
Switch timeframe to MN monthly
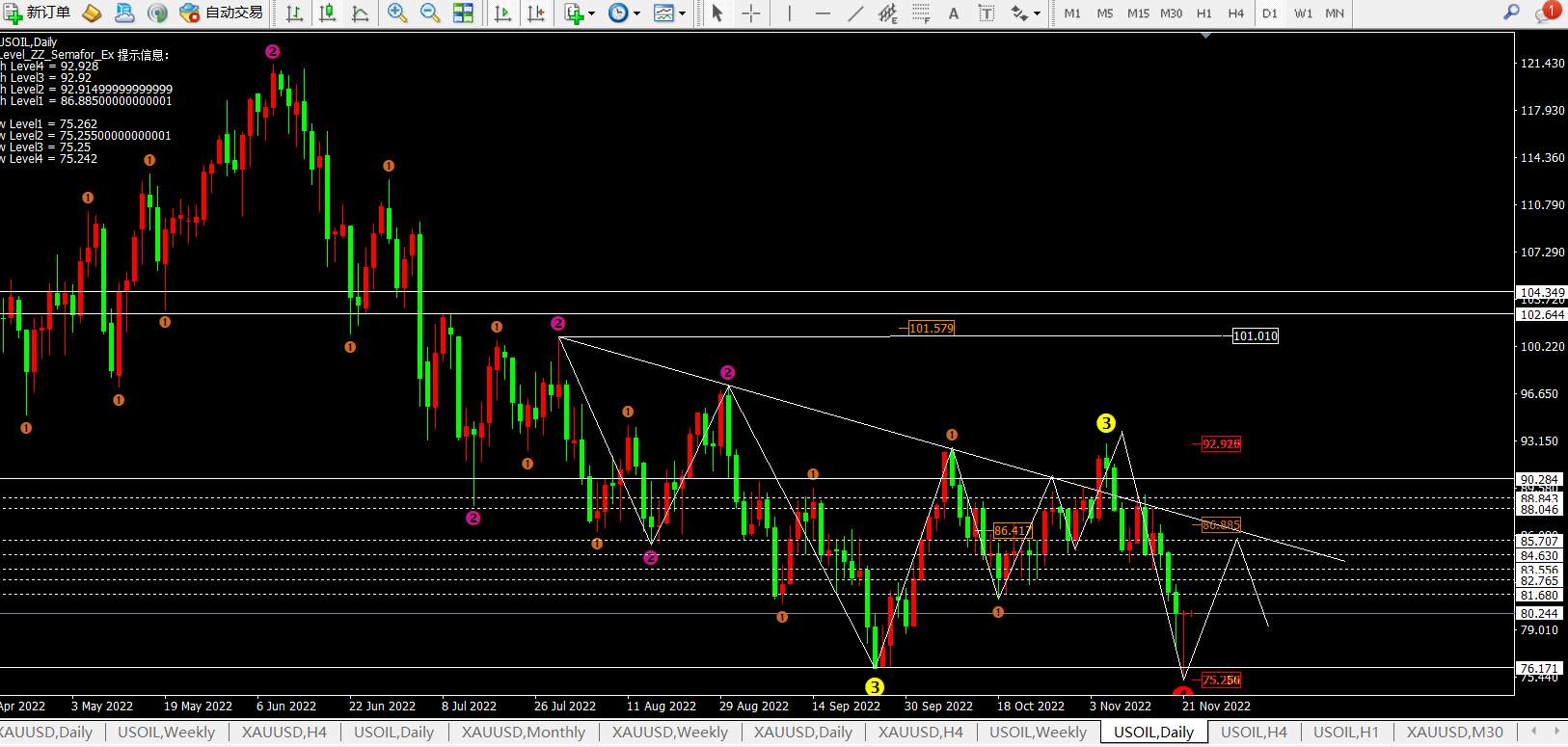[x=1335, y=13]
